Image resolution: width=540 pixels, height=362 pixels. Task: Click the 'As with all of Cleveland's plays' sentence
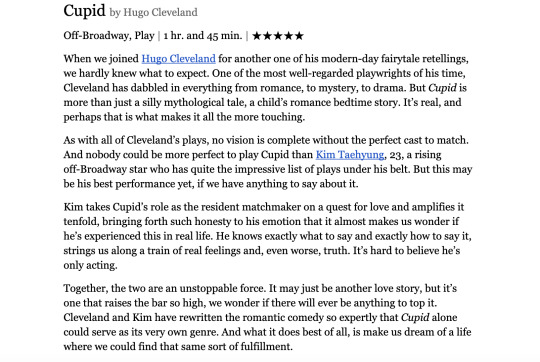tap(266, 140)
